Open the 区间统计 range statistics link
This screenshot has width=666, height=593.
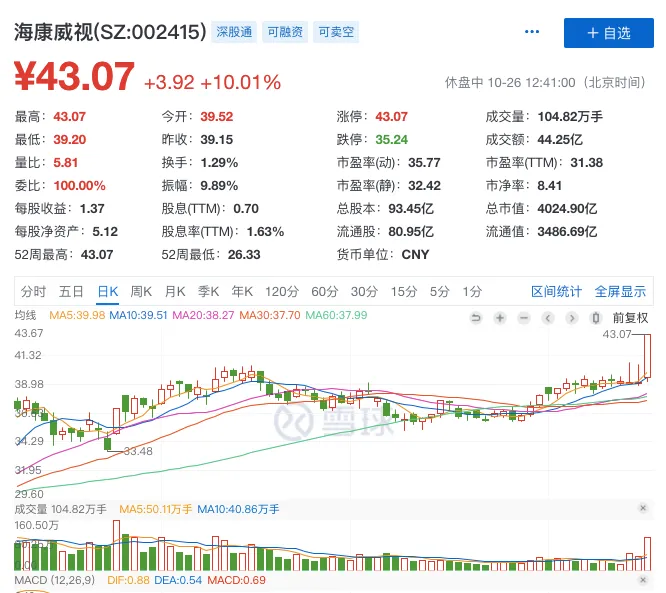tap(556, 292)
